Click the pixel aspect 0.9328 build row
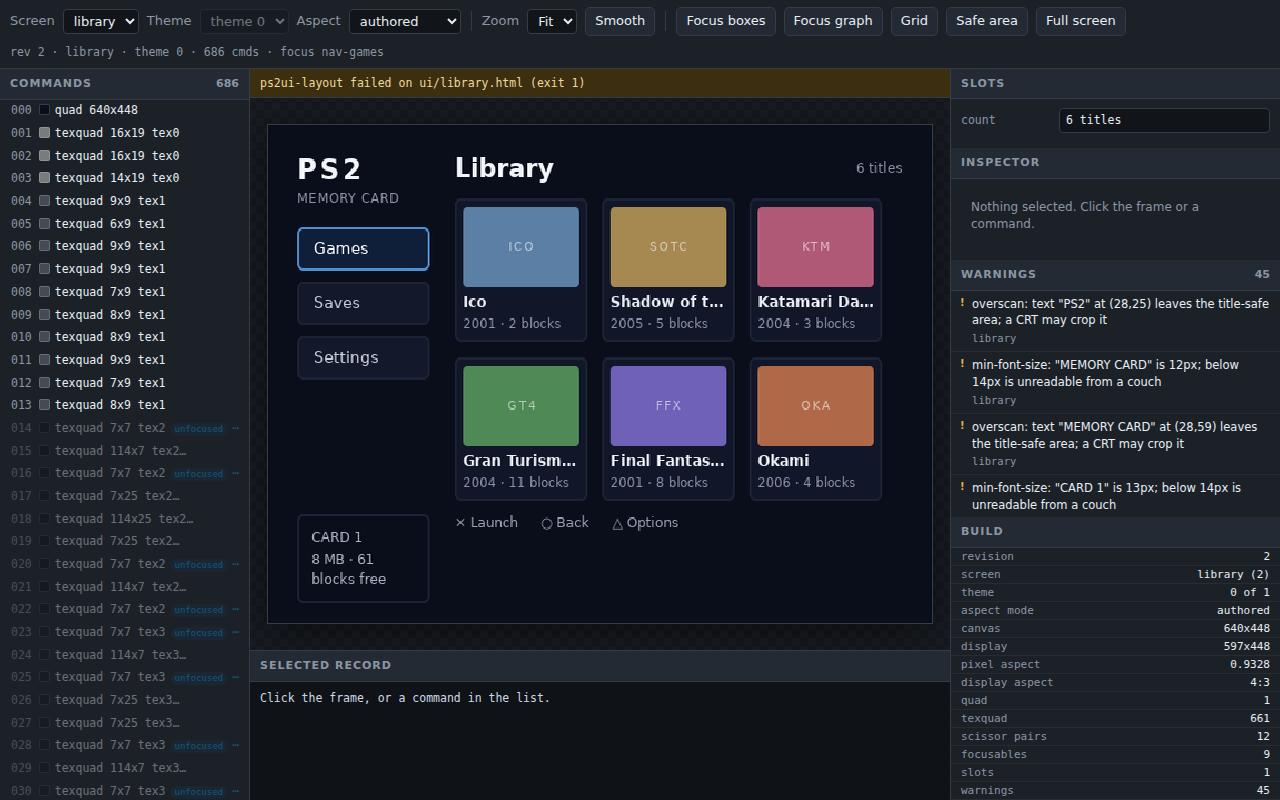This screenshot has height=800, width=1280. [x=1115, y=665]
